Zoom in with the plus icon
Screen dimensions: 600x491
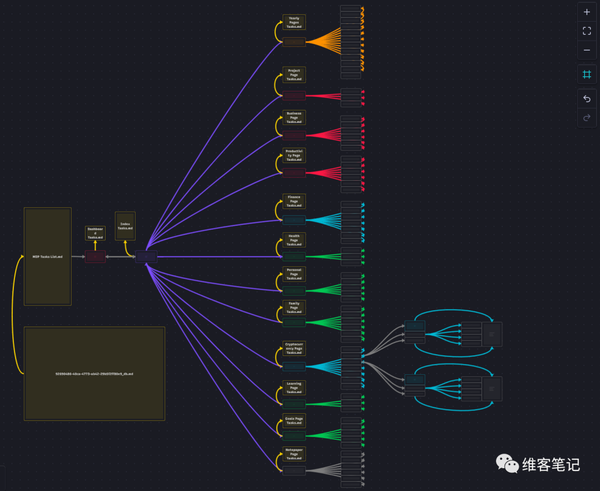[587, 12]
